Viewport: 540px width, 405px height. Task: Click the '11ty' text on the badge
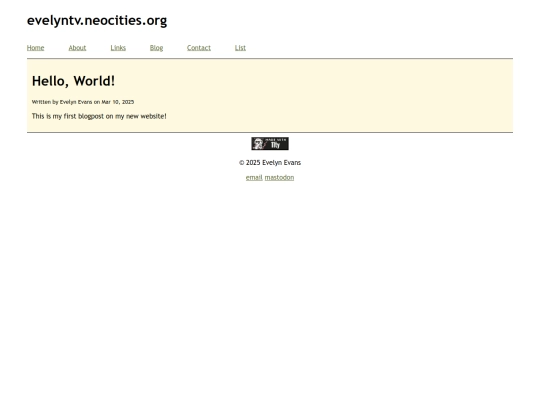point(275,145)
